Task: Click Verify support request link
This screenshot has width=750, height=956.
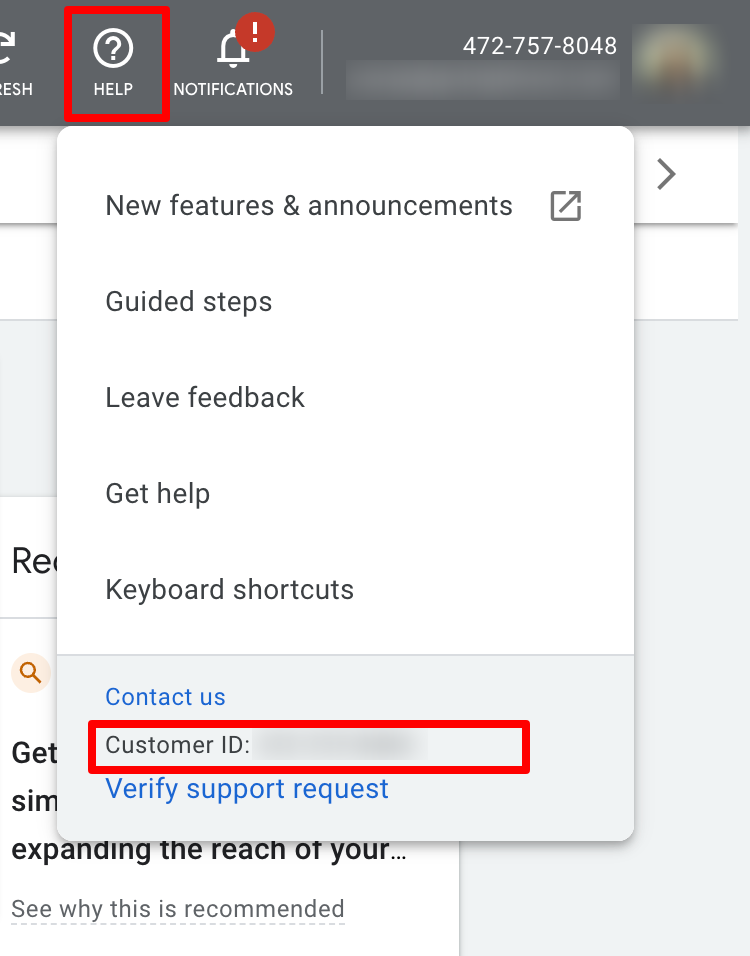Action: click(x=247, y=789)
